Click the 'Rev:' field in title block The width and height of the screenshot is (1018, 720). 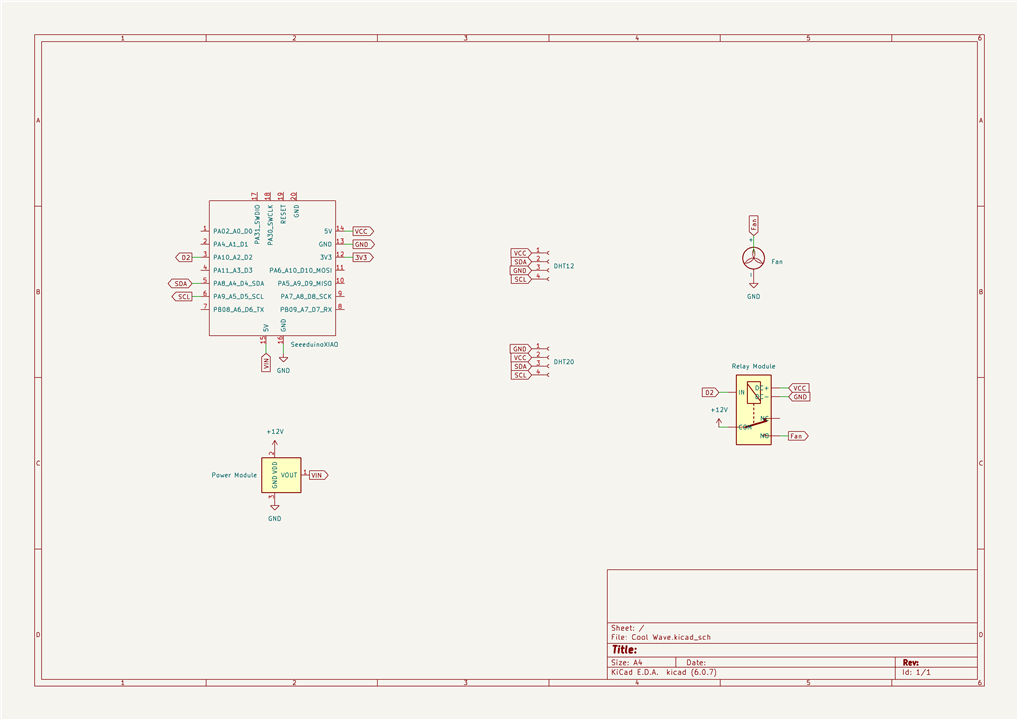[911, 663]
